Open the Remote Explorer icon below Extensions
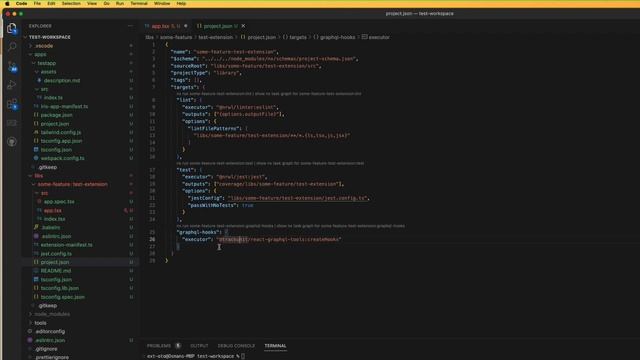640x360 pixels. [12, 123]
